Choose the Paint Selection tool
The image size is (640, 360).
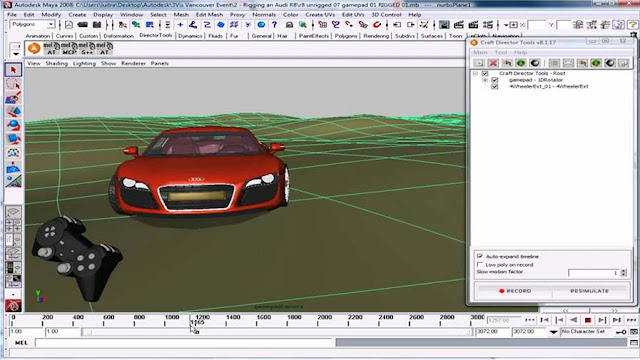point(13,98)
